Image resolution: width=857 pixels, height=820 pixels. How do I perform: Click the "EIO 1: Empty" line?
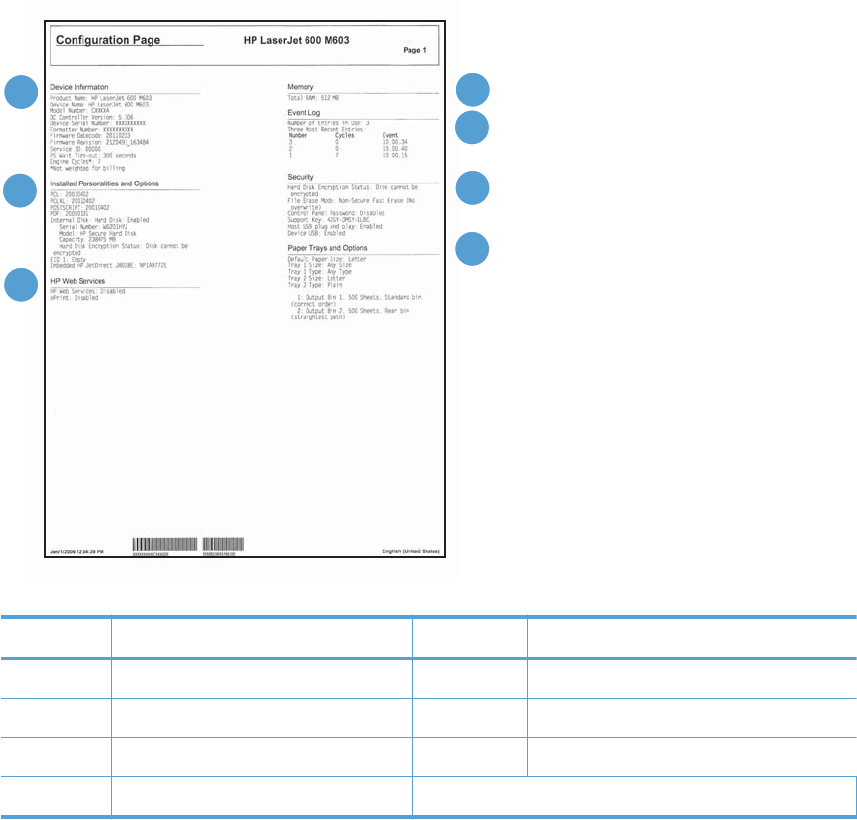[x=68, y=260]
